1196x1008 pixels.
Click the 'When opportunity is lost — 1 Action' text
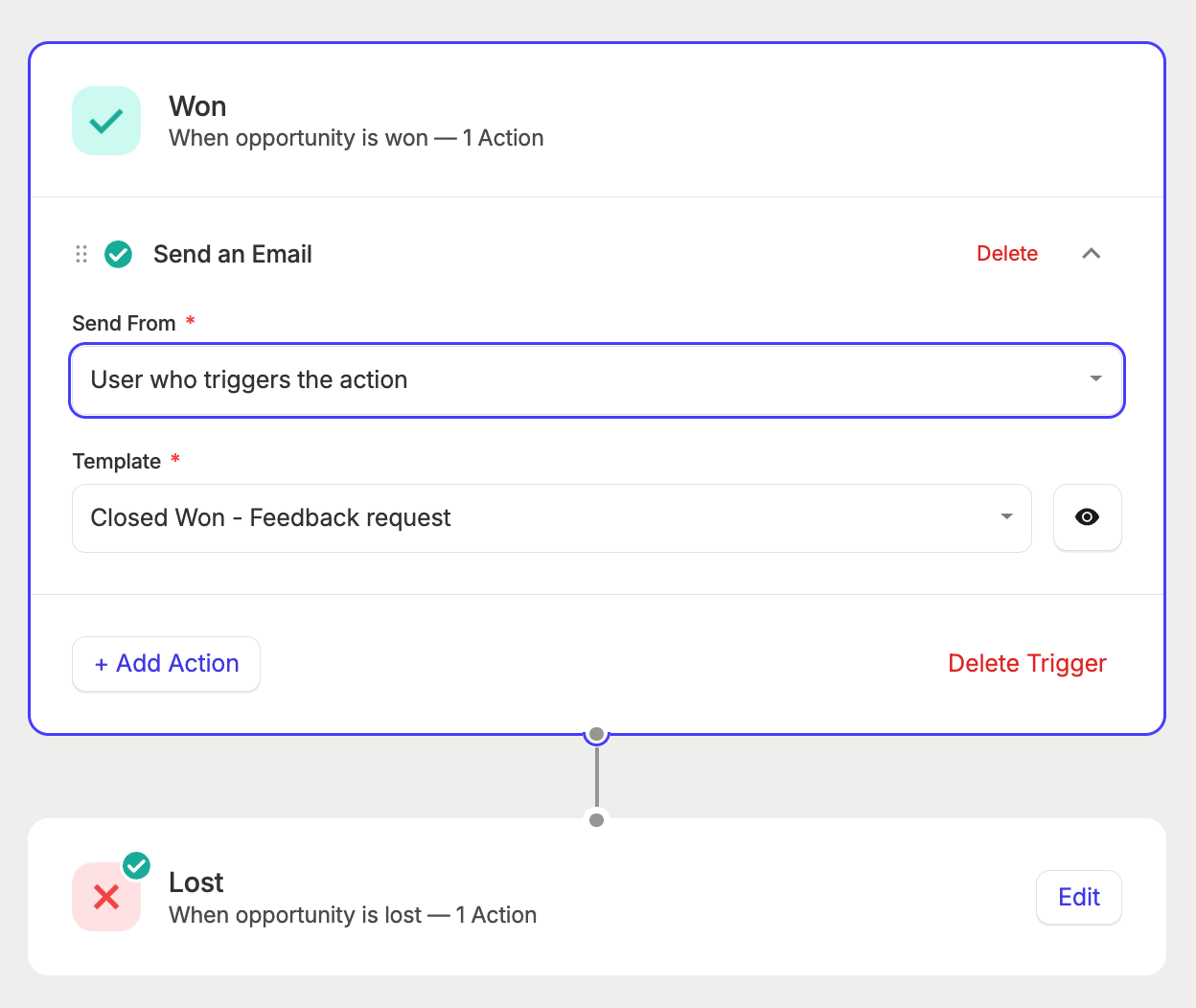(353, 915)
